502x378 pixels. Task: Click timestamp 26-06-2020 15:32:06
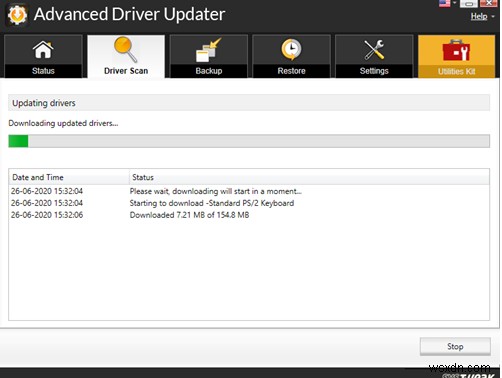point(47,215)
